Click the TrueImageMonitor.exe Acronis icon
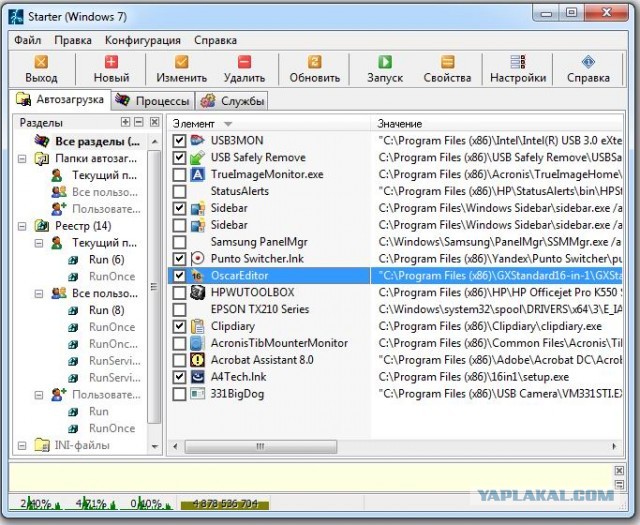Image resolution: width=640 pixels, height=525 pixels. point(198,174)
